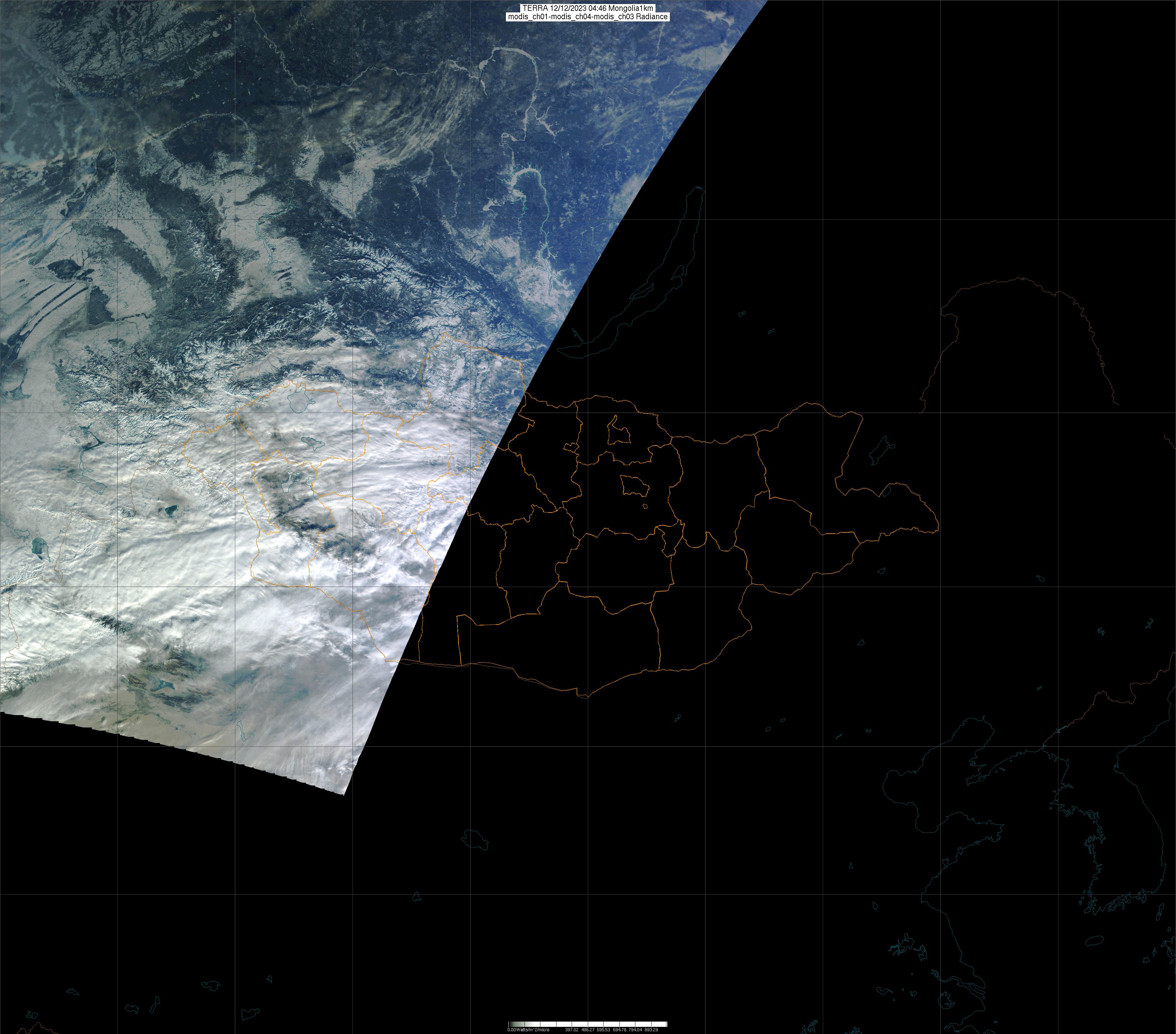1176x1034 pixels.
Task: Click the 893.29 value on the scale bar
Action: (651, 1029)
